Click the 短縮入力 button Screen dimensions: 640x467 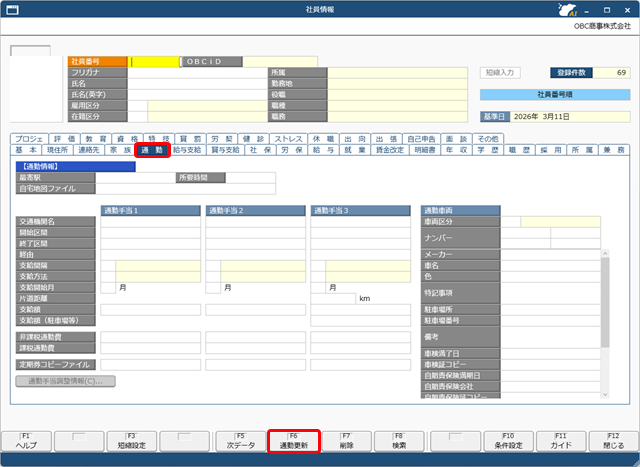pyautogui.click(x=500, y=73)
